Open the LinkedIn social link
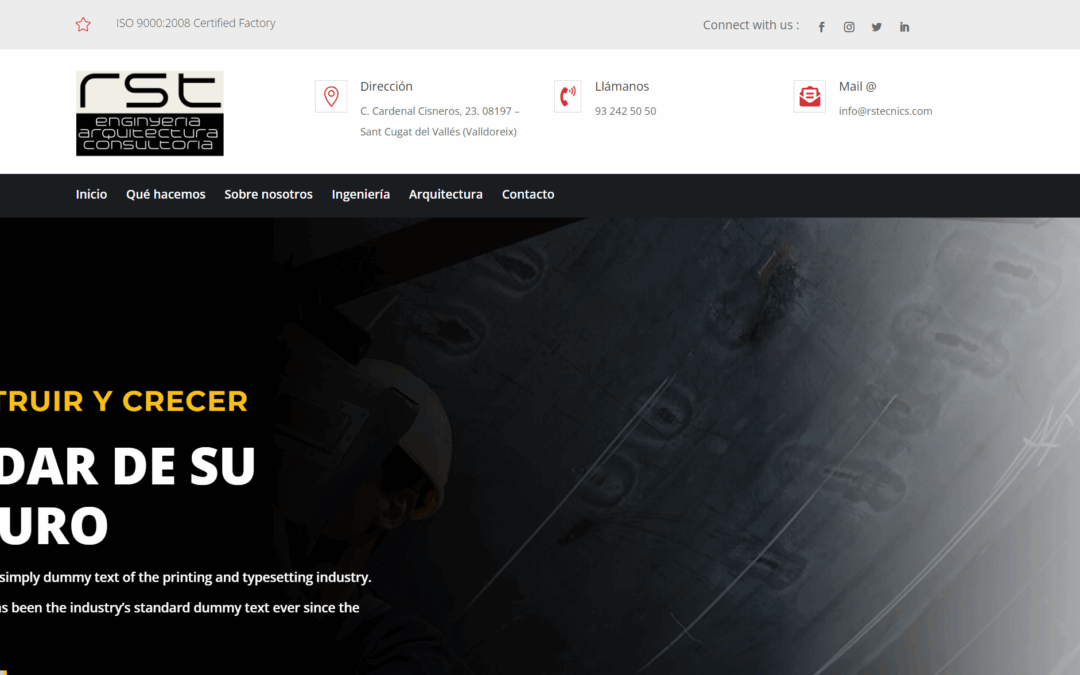Viewport: 1080px width, 675px height. 904,27
